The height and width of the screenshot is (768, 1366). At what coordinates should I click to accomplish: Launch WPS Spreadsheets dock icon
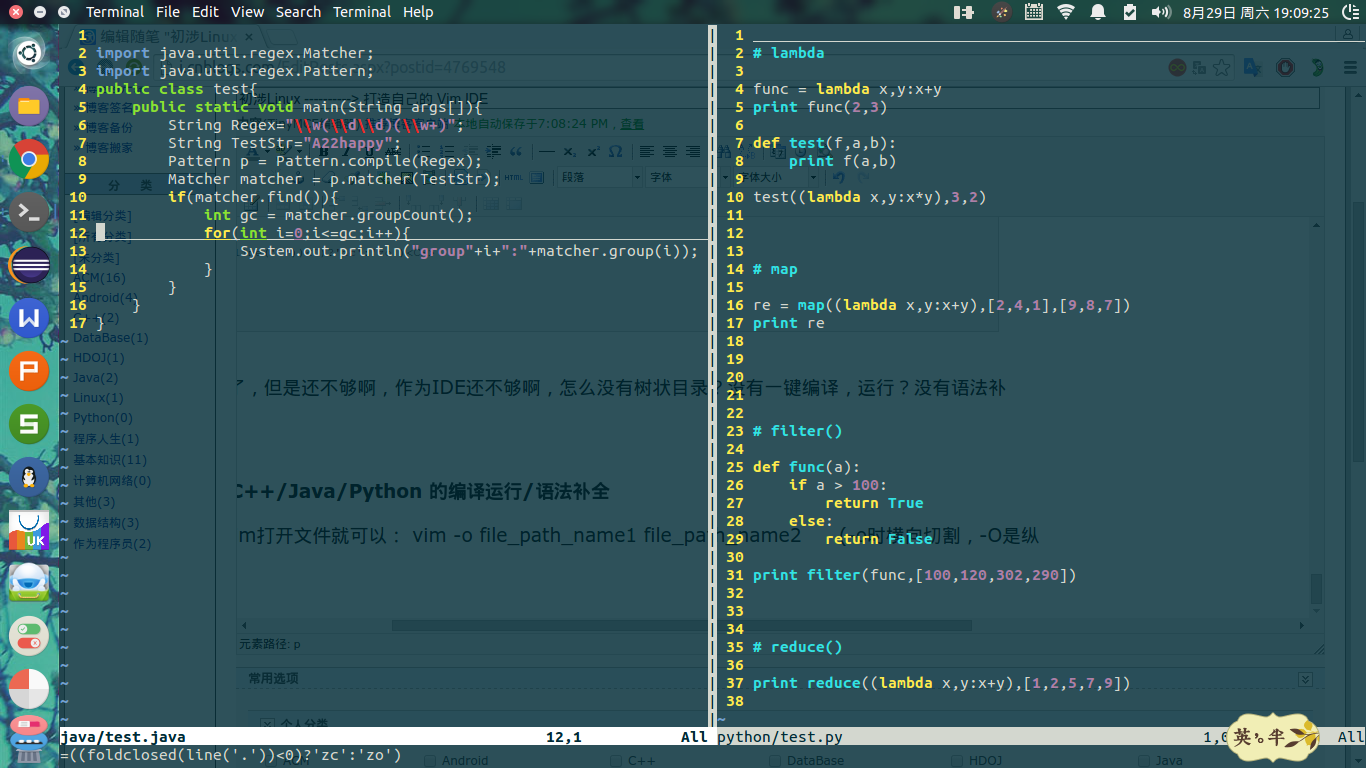point(29,425)
